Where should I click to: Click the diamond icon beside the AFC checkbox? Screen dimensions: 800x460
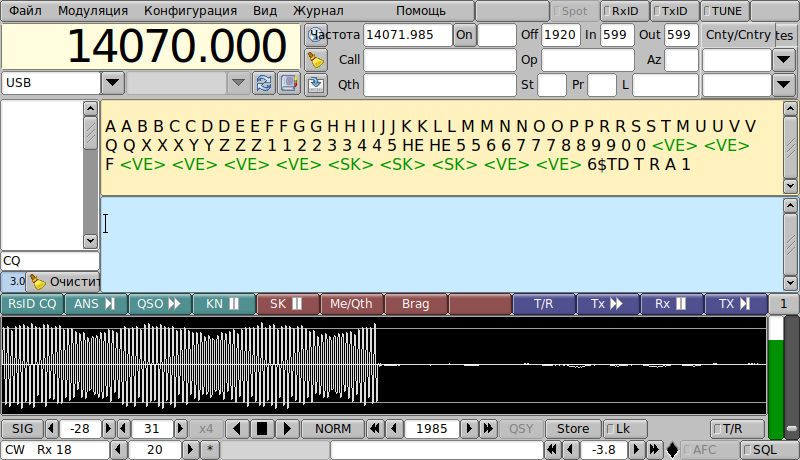672,450
